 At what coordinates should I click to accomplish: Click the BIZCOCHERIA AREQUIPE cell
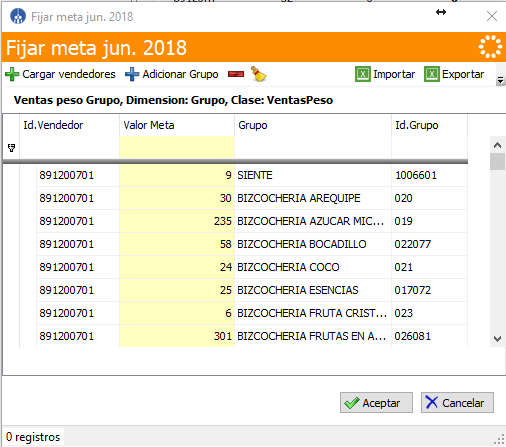click(x=313, y=198)
